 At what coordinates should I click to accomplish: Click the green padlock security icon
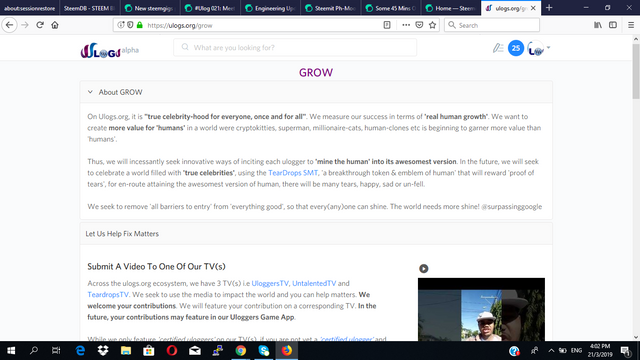pos(140,25)
